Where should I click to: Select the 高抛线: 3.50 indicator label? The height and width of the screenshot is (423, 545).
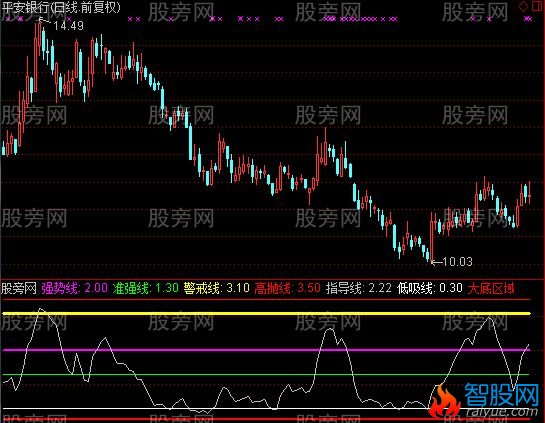287,288
